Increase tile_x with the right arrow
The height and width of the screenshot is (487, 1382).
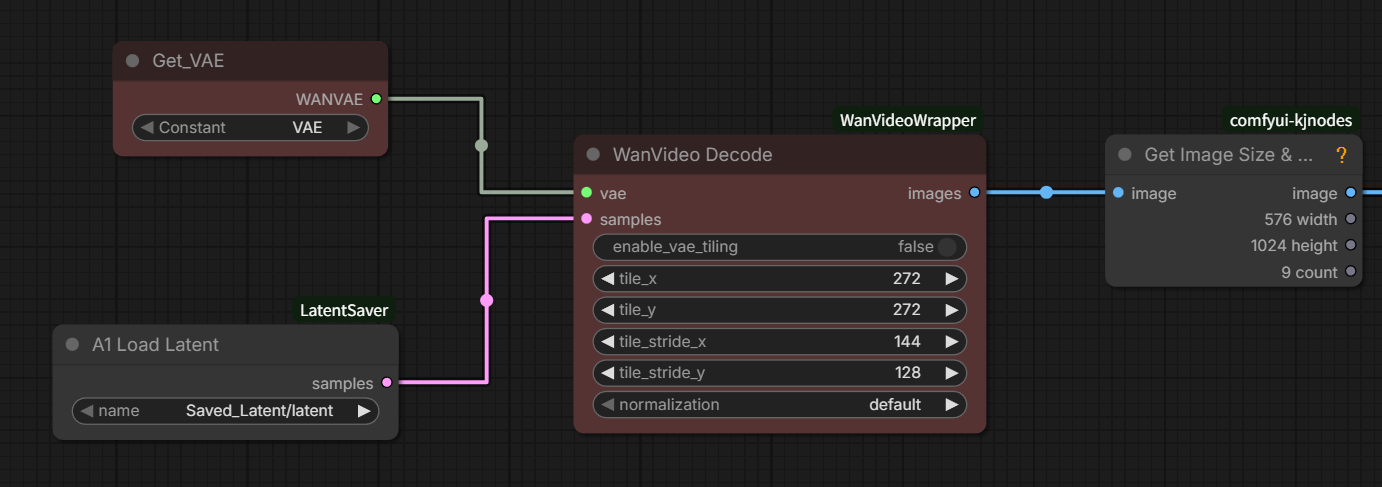click(x=952, y=279)
